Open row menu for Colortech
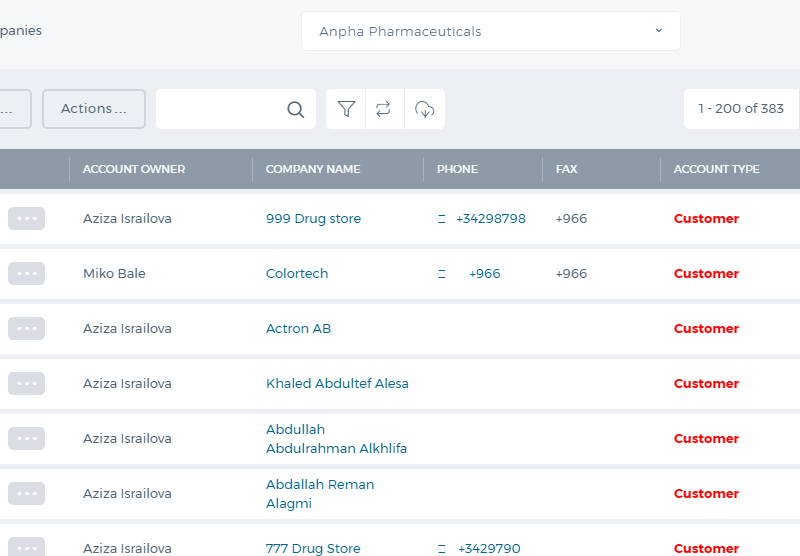Image resolution: width=800 pixels, height=556 pixels. click(x=27, y=273)
